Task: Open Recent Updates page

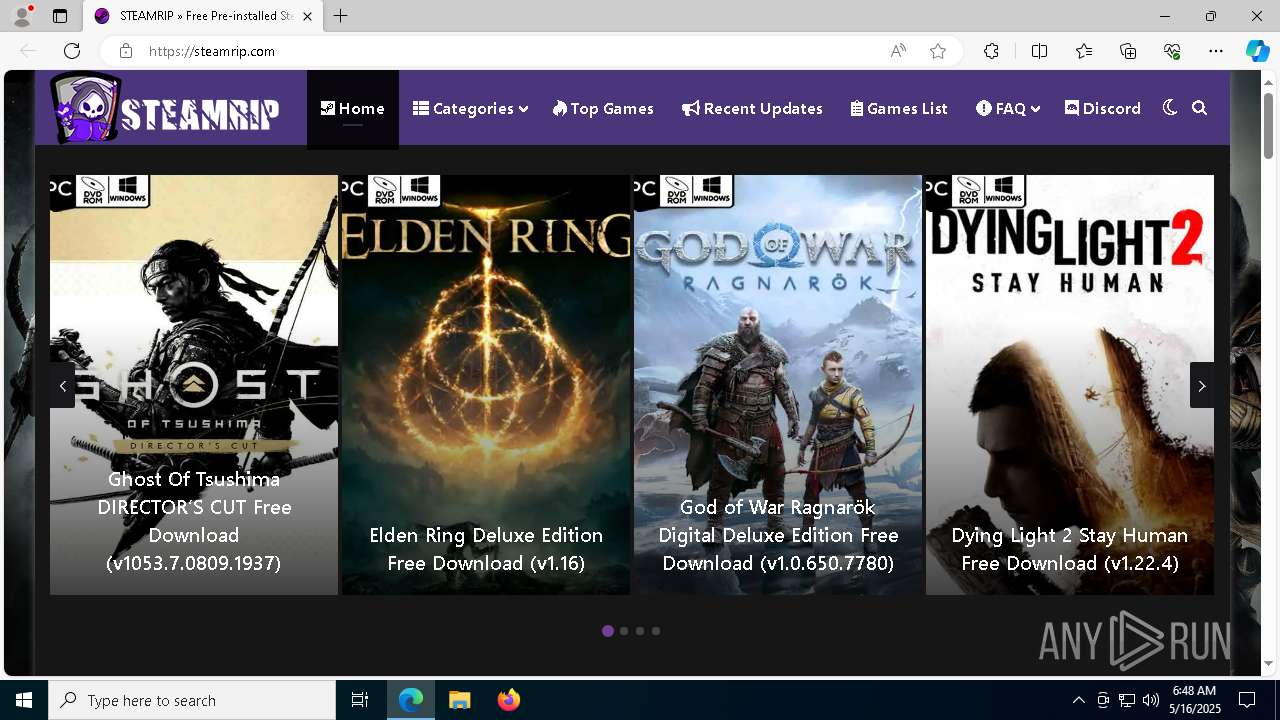Action: tap(752, 109)
